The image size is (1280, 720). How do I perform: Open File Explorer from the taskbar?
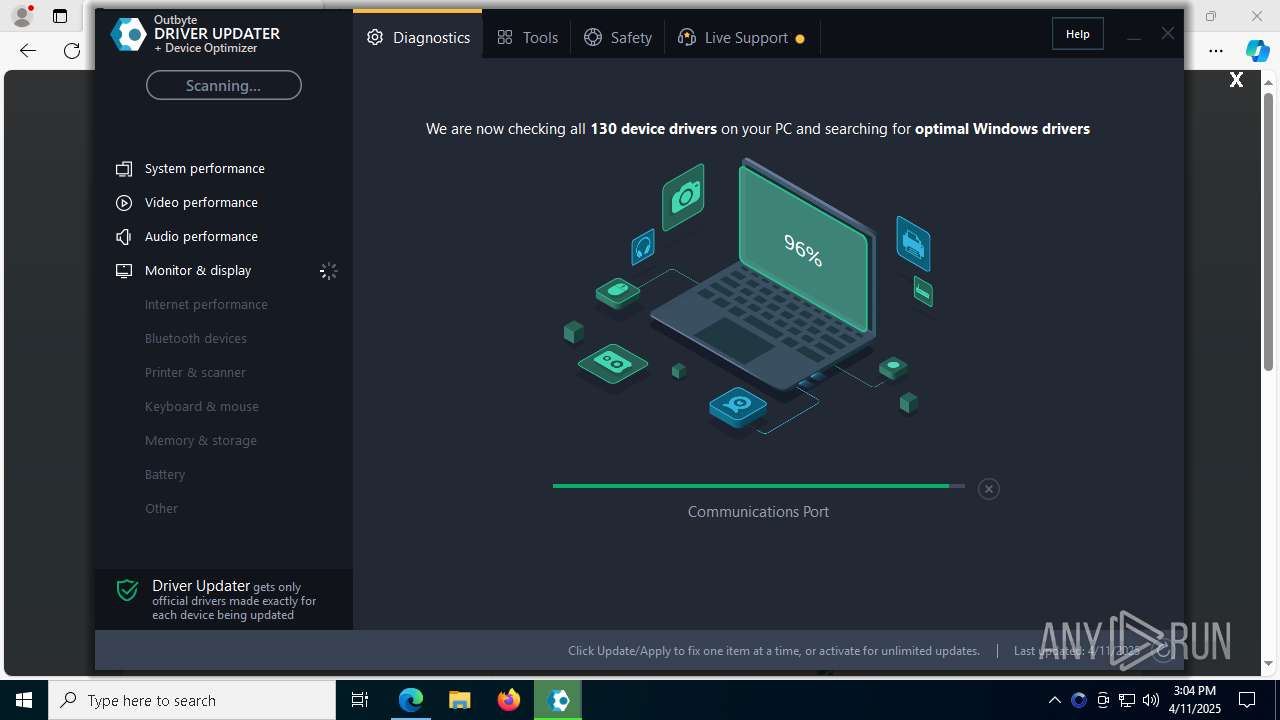coord(460,700)
